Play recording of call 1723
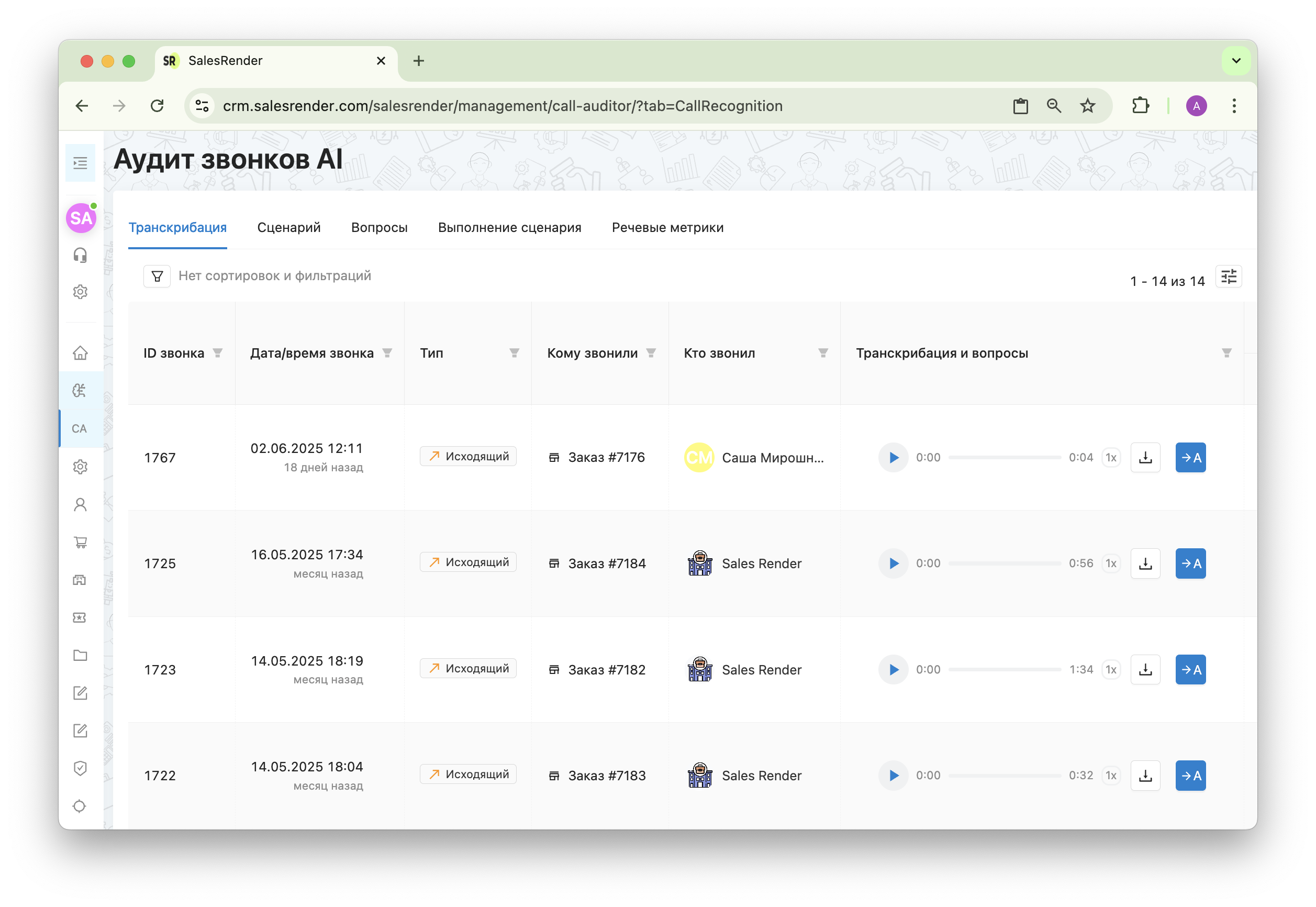The image size is (1316, 907). click(894, 669)
